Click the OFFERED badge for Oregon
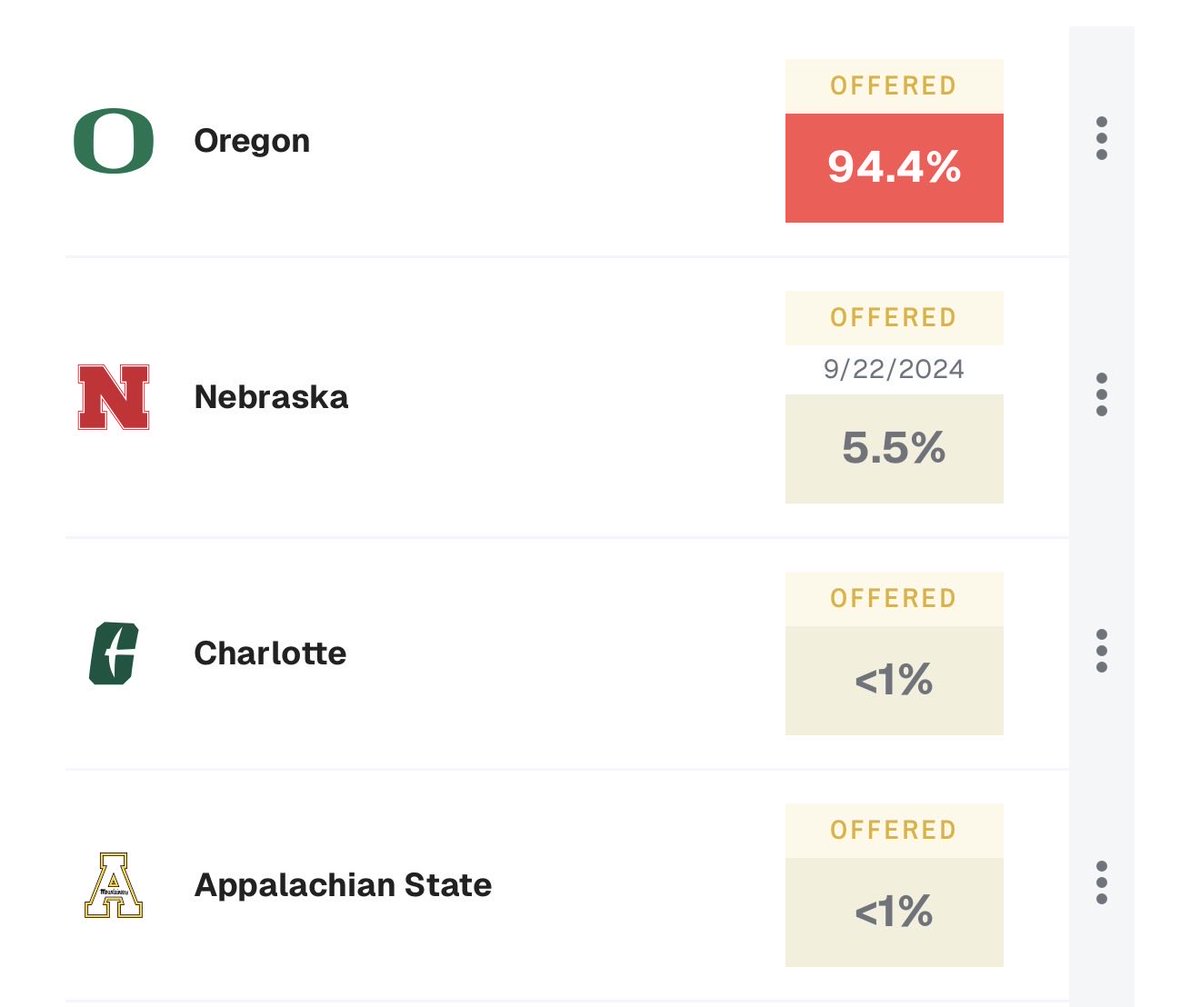Screen dimensions: 1200x1007 tap(894, 86)
